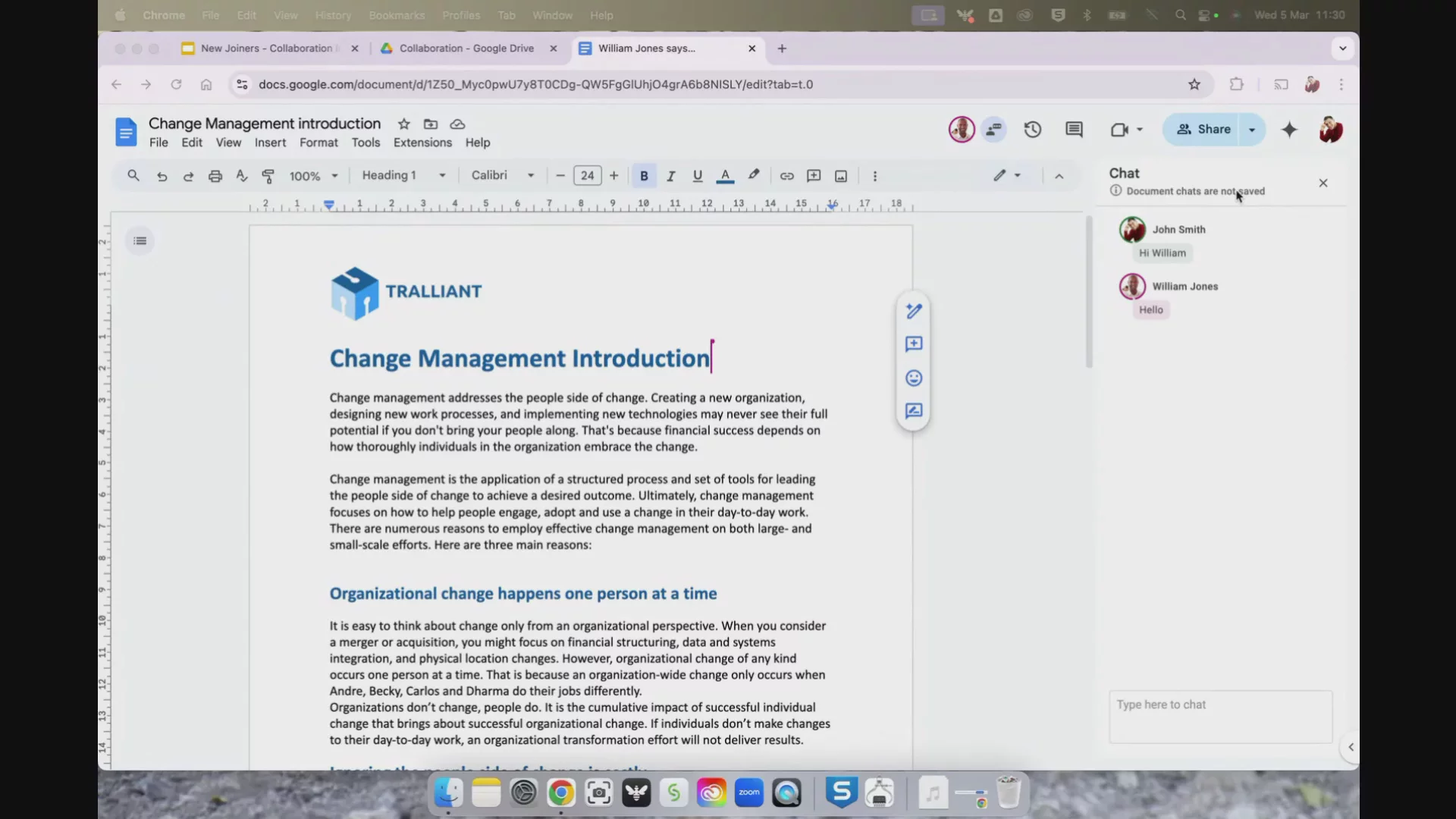Click the Share button
Screen dimensions: 1456x819
click(x=1203, y=130)
